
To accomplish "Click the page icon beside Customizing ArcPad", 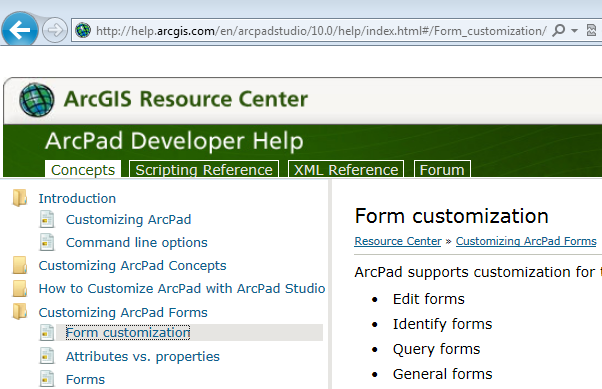I will pos(47,220).
